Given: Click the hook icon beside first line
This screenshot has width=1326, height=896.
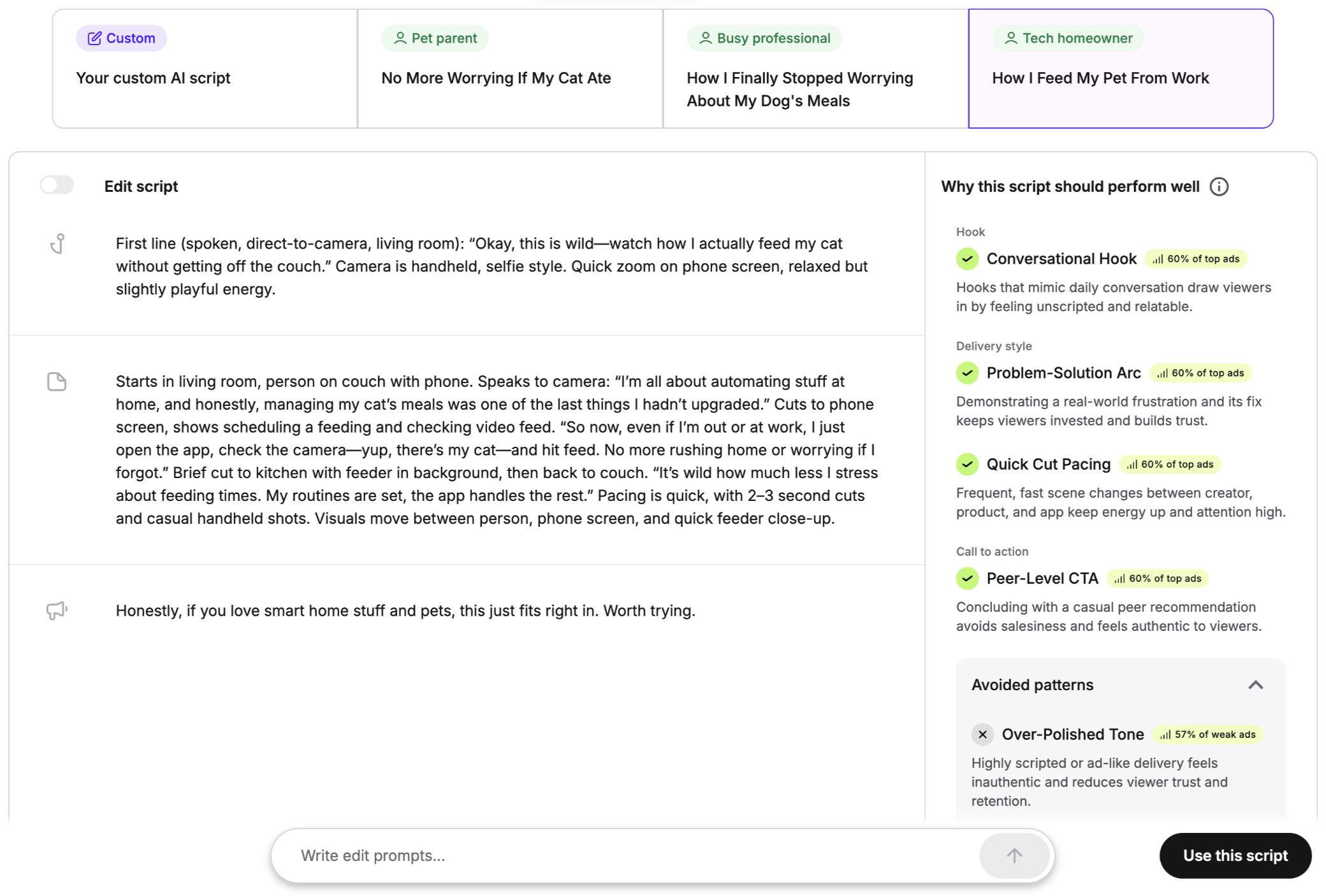Looking at the screenshot, I should tap(57, 244).
